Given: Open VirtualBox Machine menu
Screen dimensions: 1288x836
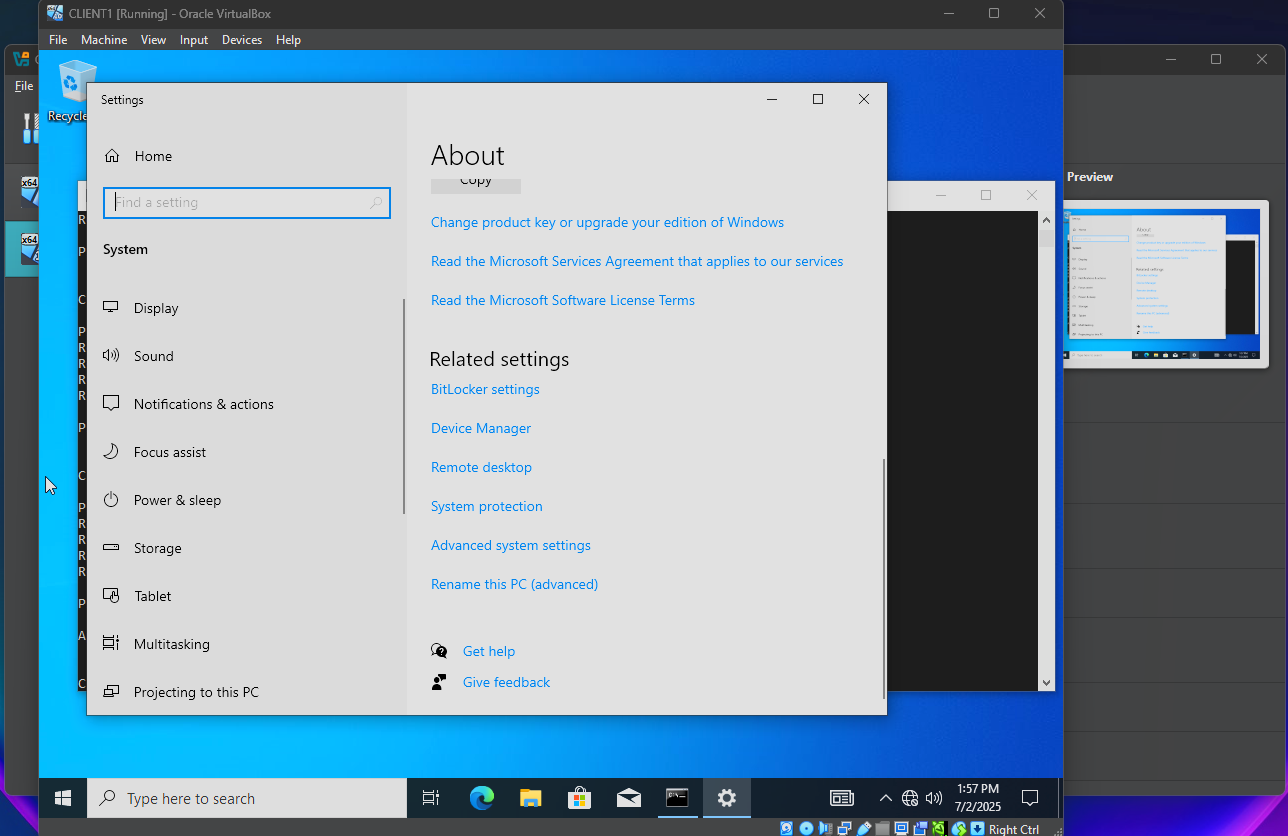Looking at the screenshot, I should tap(104, 40).
